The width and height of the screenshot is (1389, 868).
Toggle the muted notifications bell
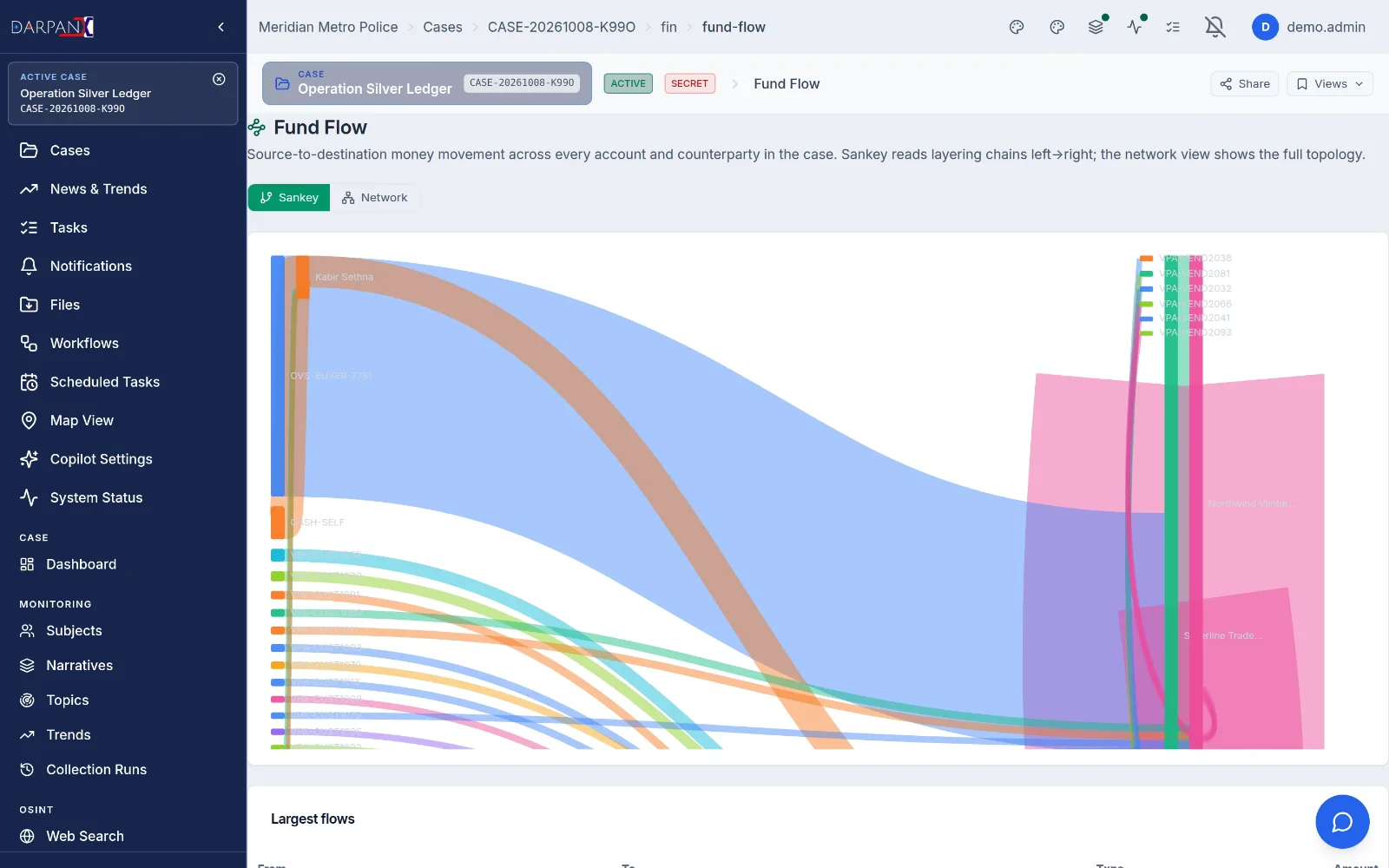point(1215,27)
